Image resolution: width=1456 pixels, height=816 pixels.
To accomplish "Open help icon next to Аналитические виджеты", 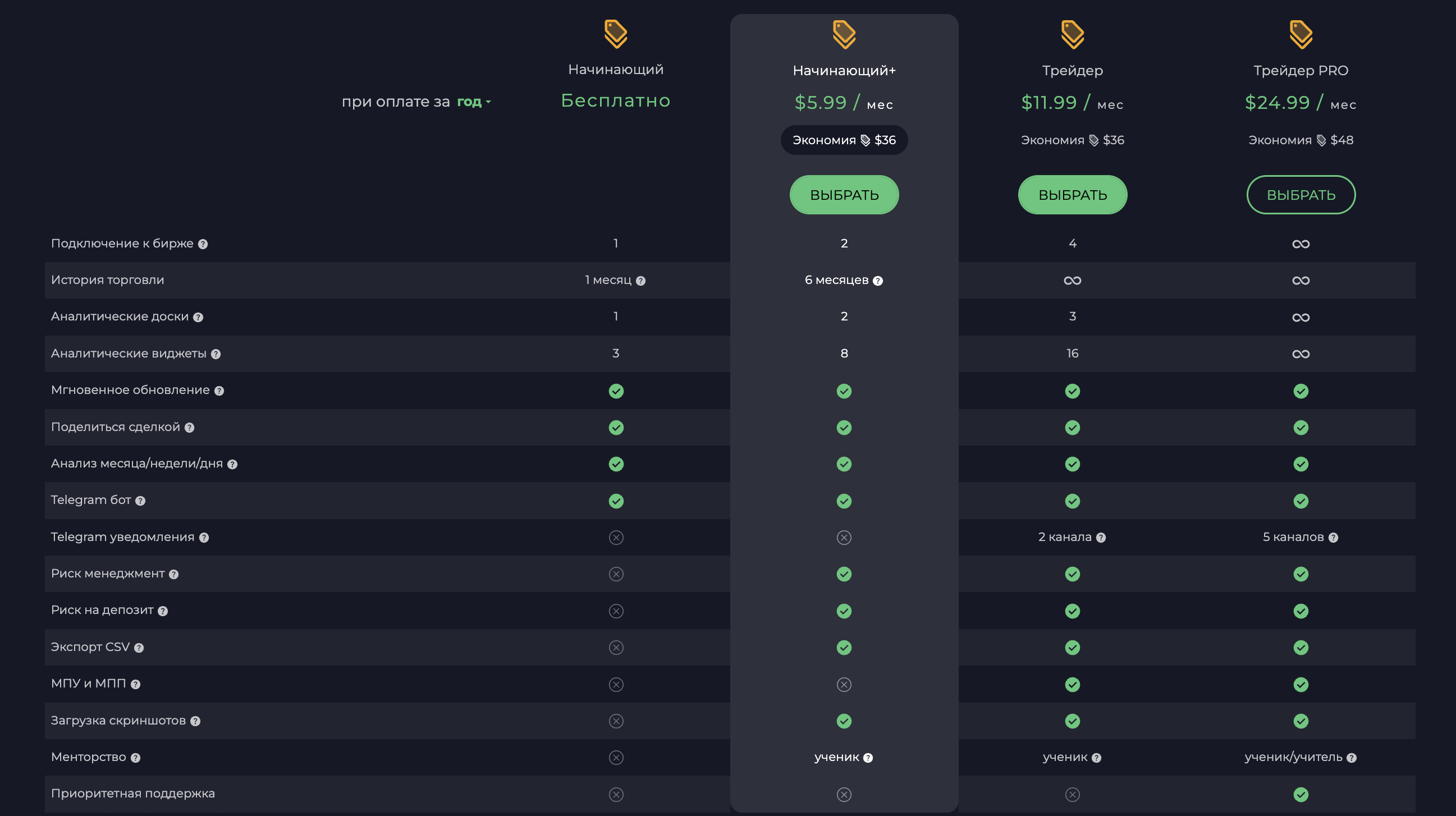I will pos(216,354).
